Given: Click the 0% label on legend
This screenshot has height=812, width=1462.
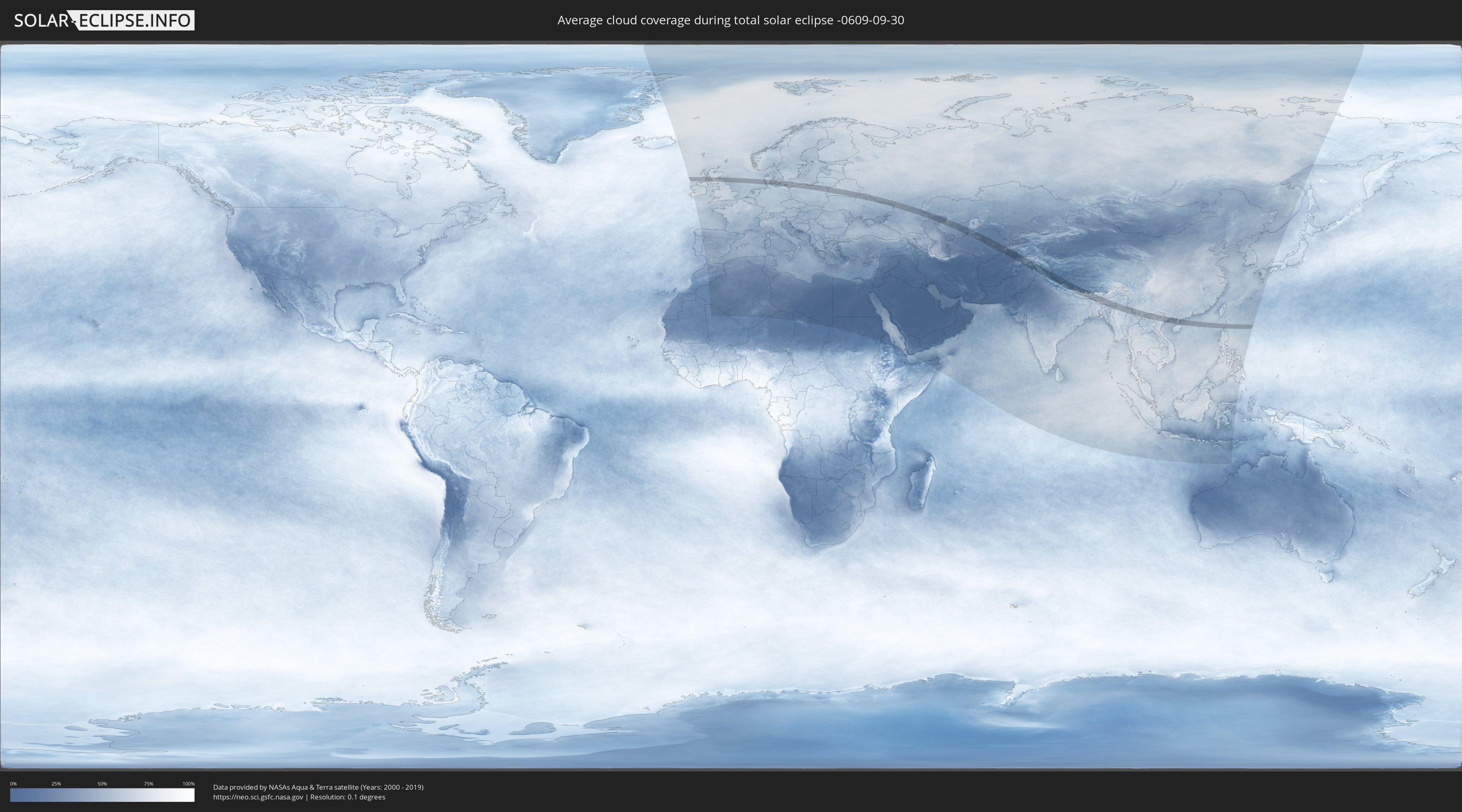Looking at the screenshot, I should (x=13, y=784).
